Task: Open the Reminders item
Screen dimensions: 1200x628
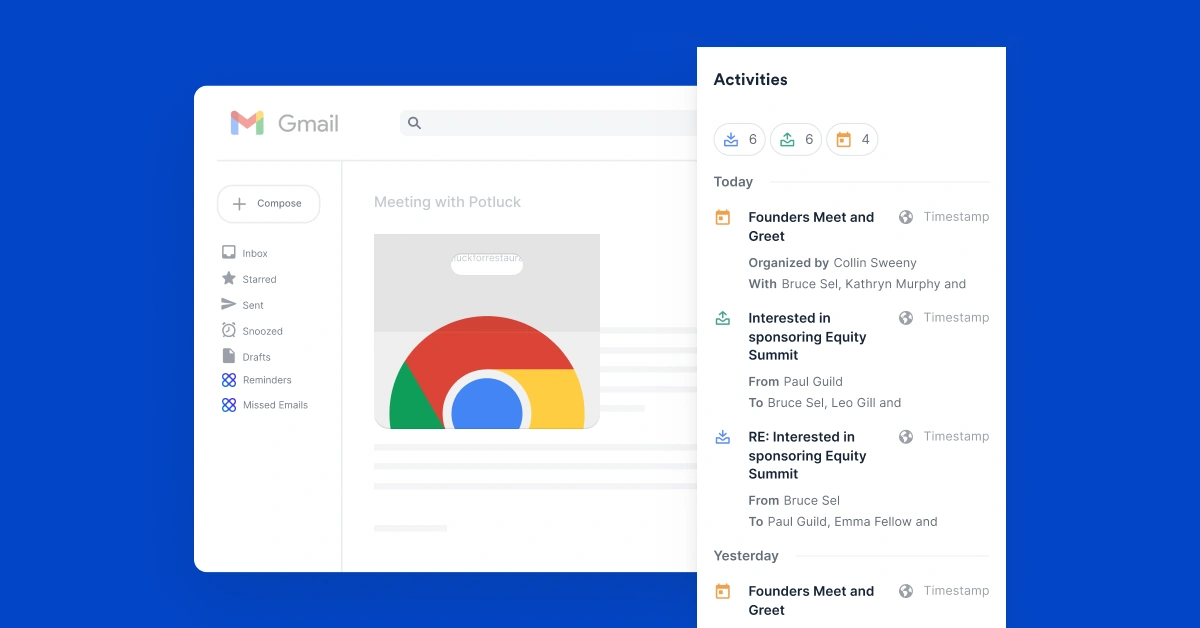Action: coord(267,380)
